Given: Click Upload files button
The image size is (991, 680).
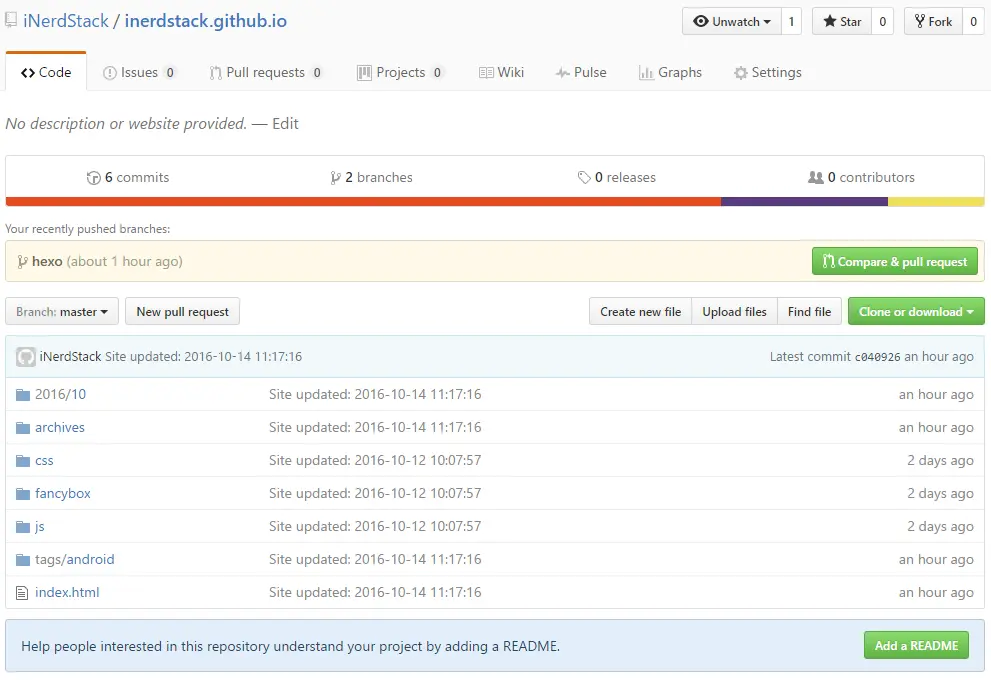Looking at the screenshot, I should 734,312.
